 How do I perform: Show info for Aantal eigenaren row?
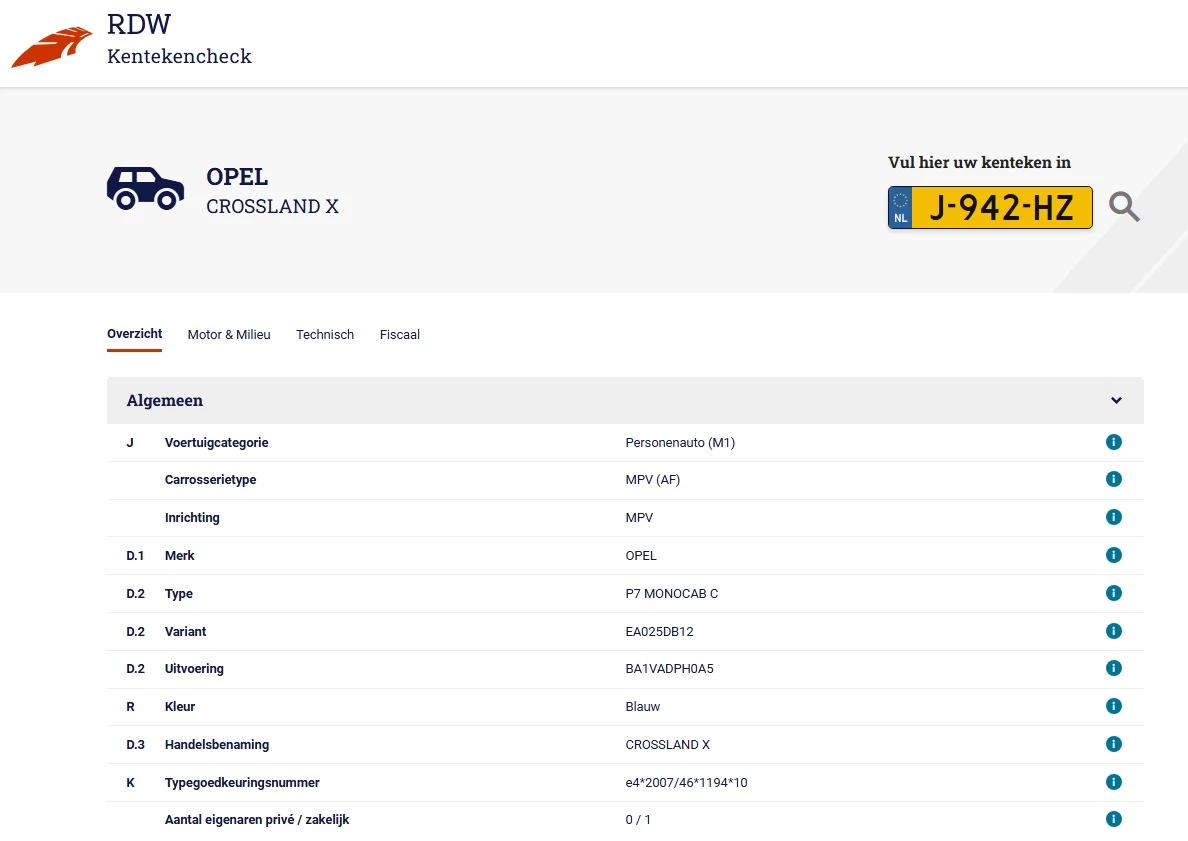pyautogui.click(x=1113, y=819)
